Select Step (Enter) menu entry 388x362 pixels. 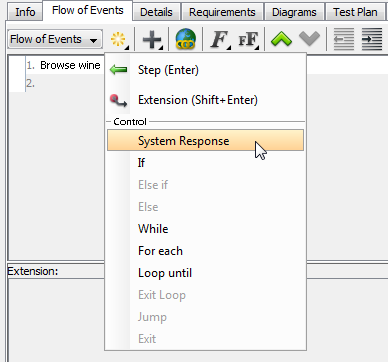coord(205,70)
